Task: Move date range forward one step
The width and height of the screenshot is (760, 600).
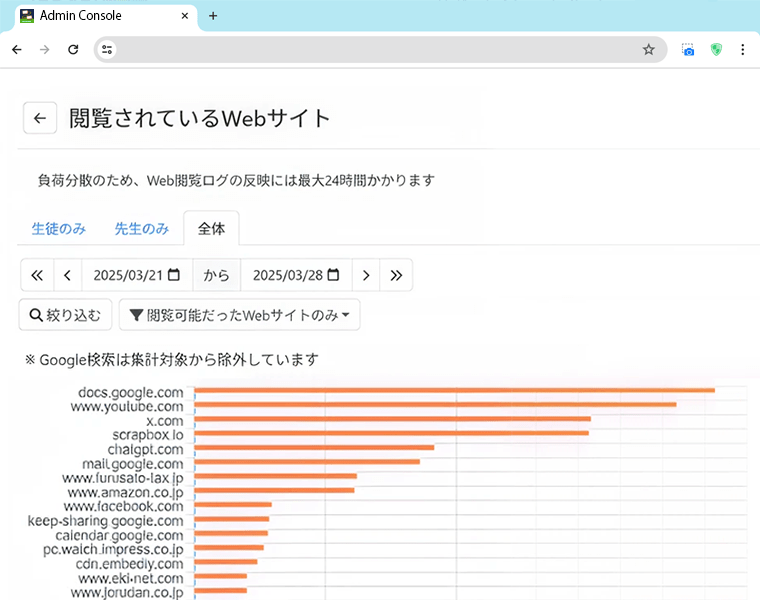Action: [x=366, y=275]
